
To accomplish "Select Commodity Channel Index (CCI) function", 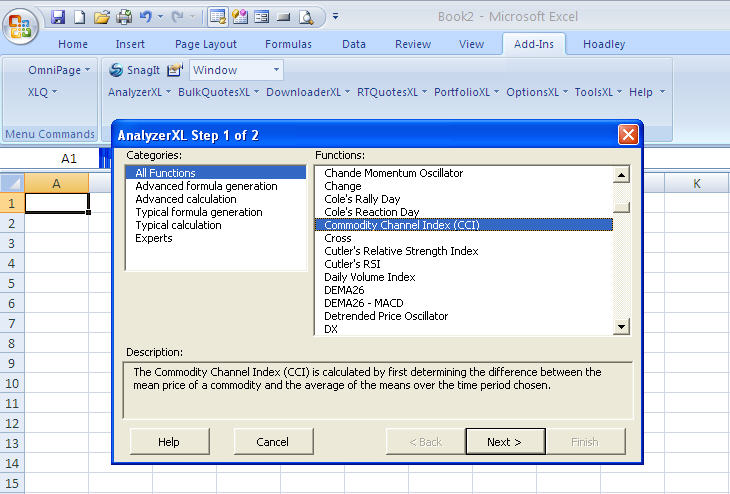I will pos(464,225).
